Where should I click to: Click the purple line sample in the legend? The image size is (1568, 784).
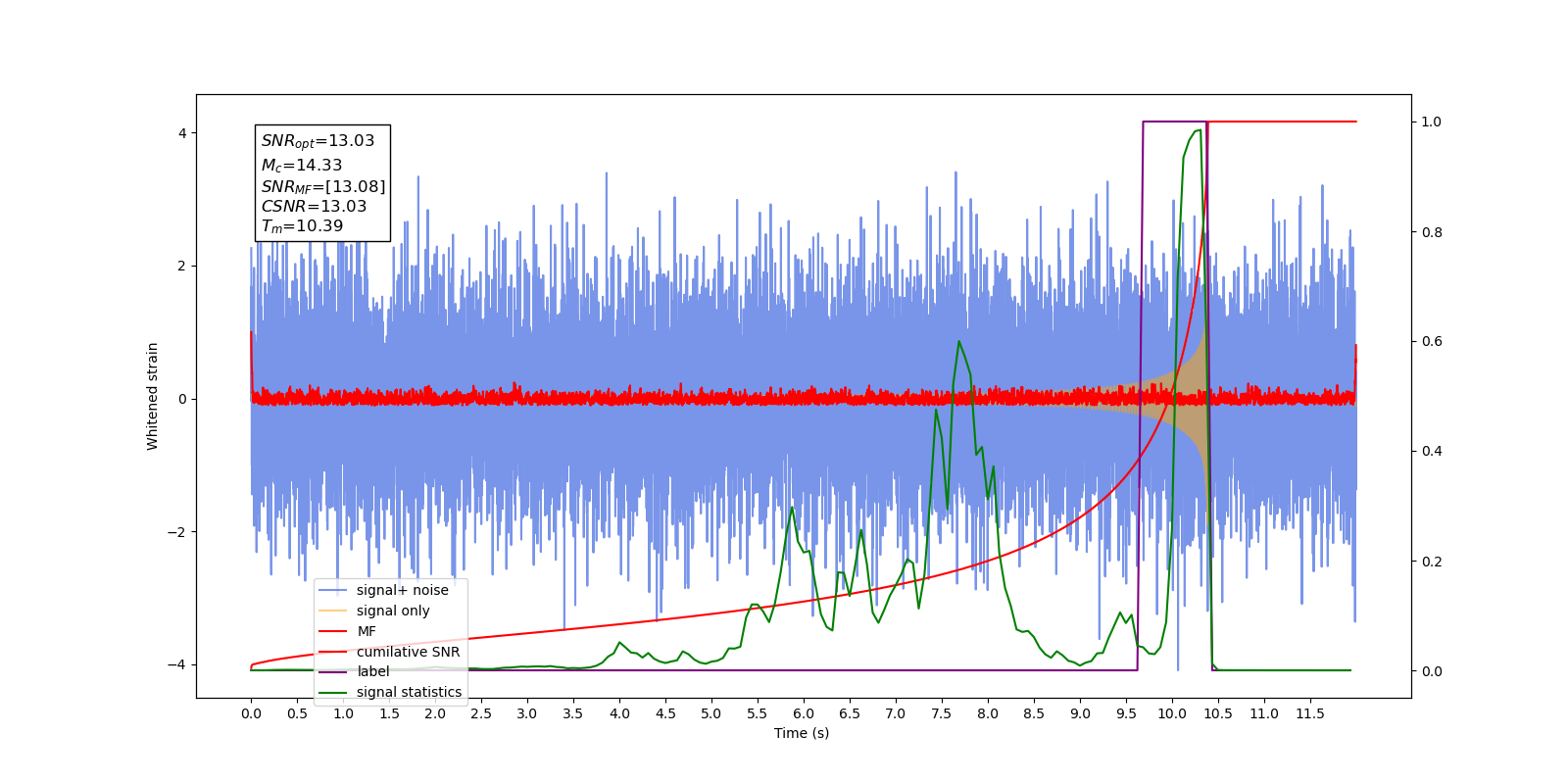333,671
